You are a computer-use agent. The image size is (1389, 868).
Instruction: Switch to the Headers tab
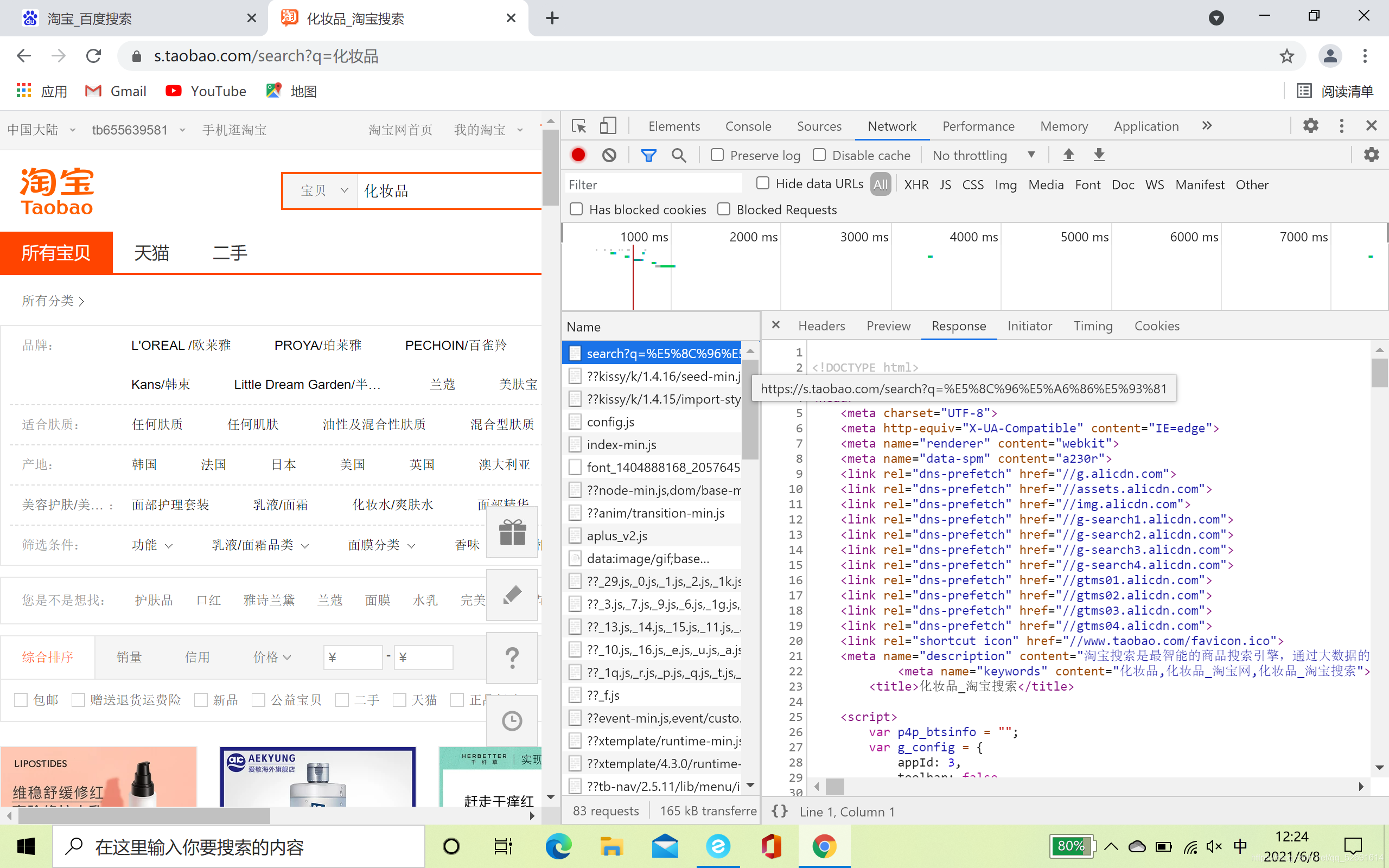click(x=821, y=325)
